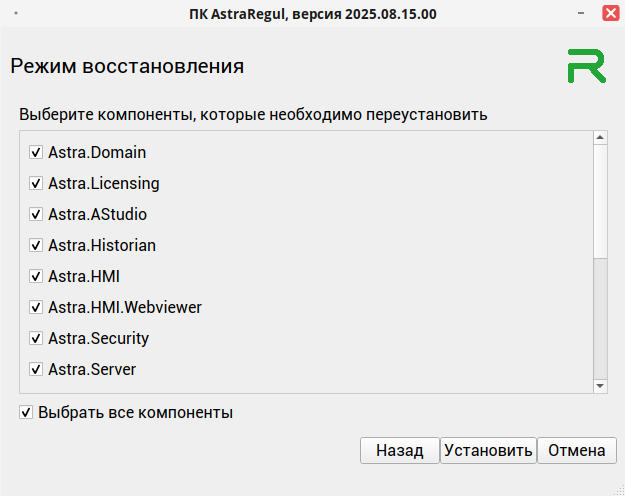
Task: Toggle the Astra.Server checkbox
Action: click(x=36, y=370)
